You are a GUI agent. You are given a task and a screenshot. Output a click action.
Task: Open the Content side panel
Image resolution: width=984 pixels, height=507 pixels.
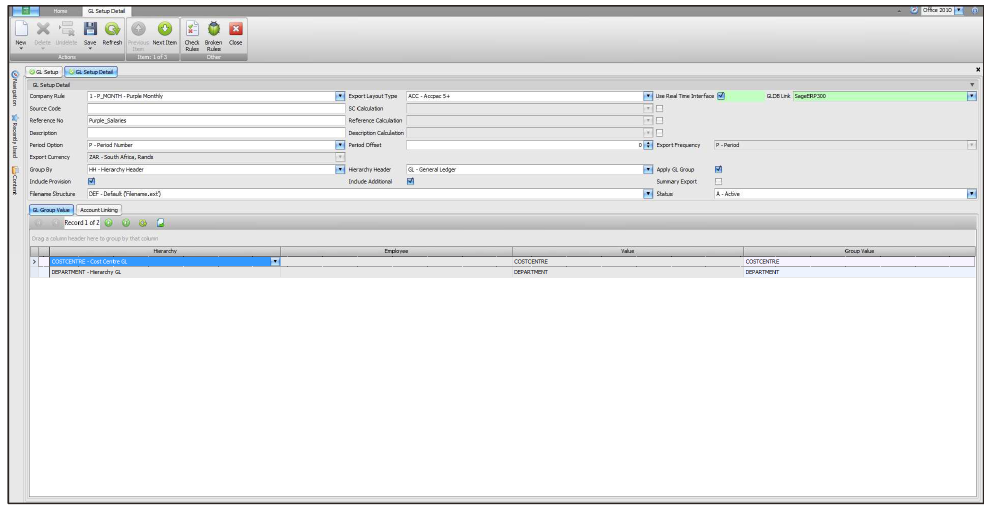(15, 179)
